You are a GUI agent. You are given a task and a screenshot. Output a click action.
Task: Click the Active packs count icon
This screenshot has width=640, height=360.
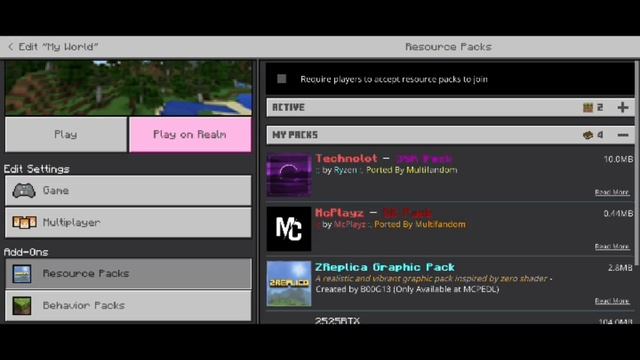tap(588, 107)
